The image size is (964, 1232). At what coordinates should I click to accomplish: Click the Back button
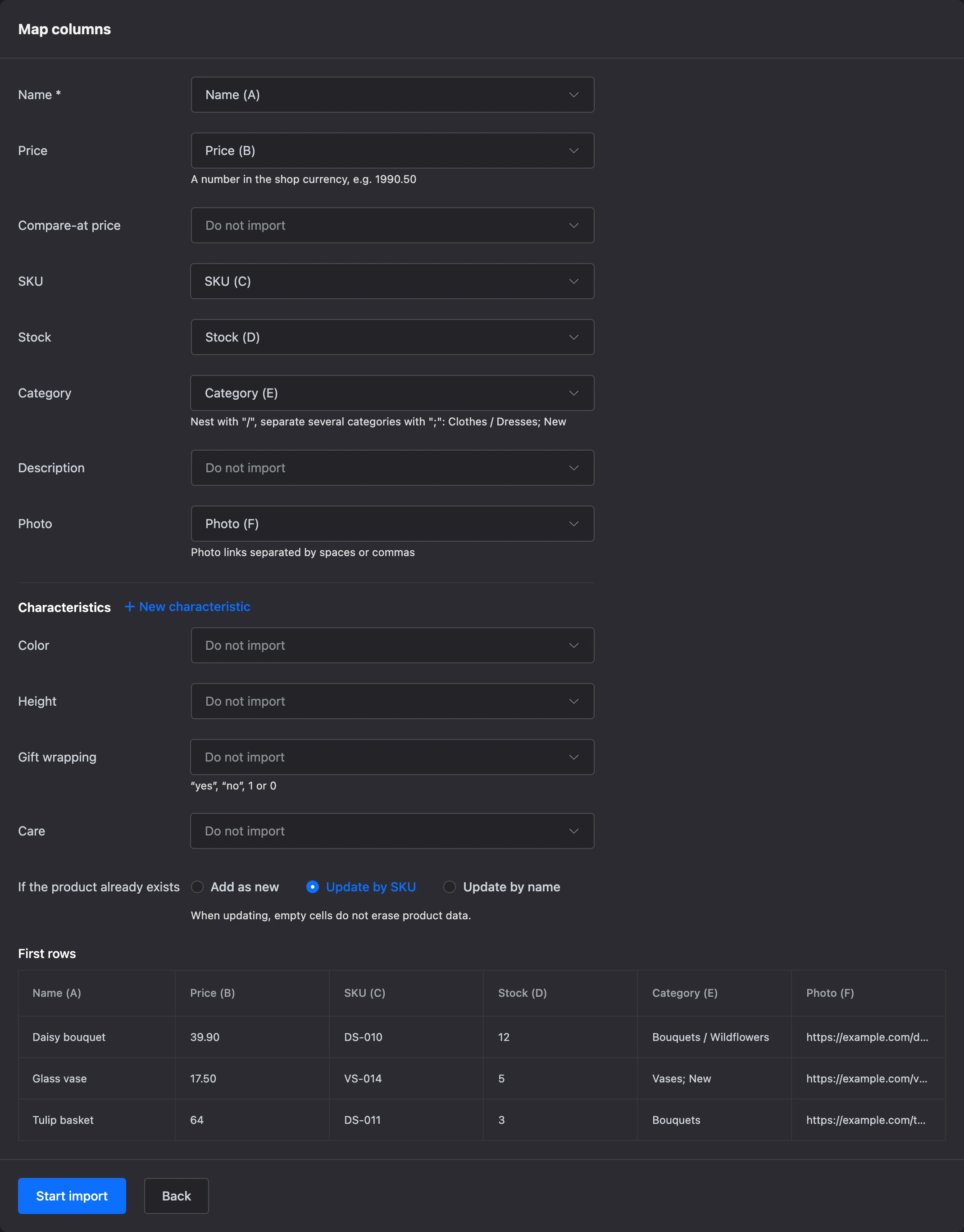click(x=176, y=1196)
